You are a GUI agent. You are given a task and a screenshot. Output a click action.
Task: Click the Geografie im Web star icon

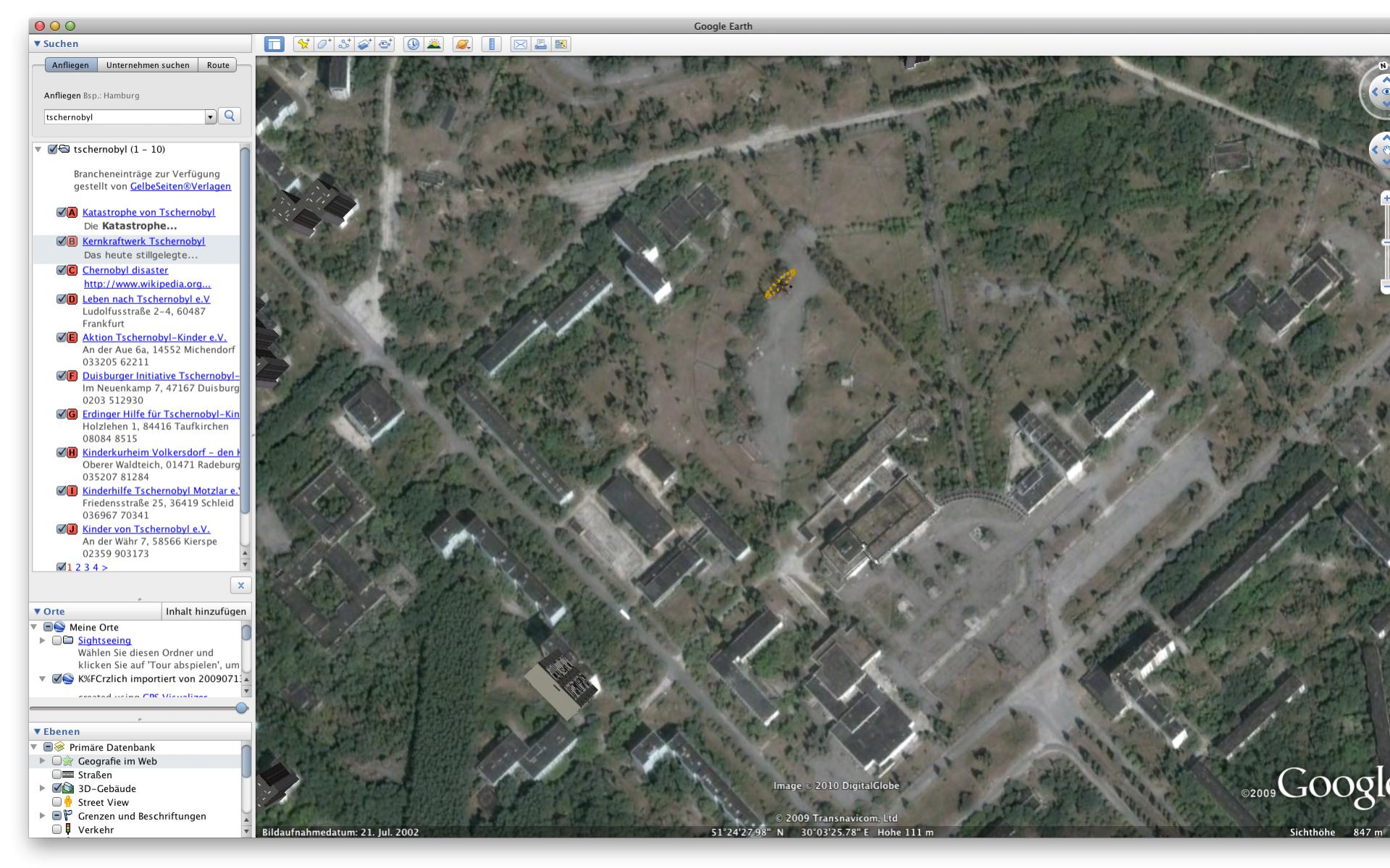point(68,761)
